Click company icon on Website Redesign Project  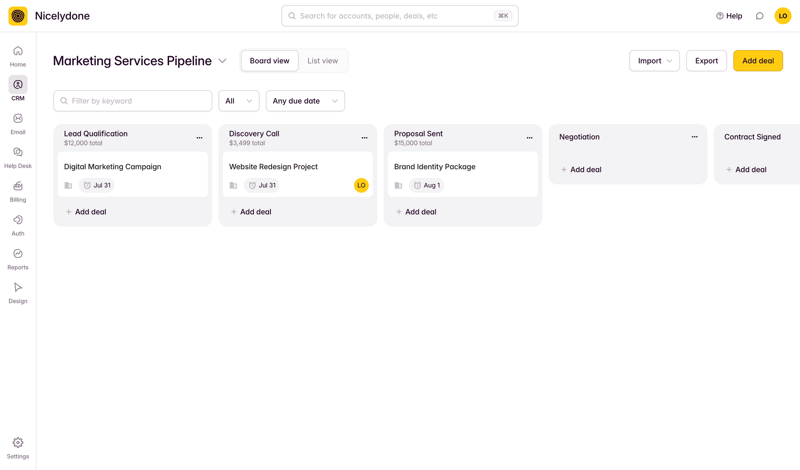point(233,185)
